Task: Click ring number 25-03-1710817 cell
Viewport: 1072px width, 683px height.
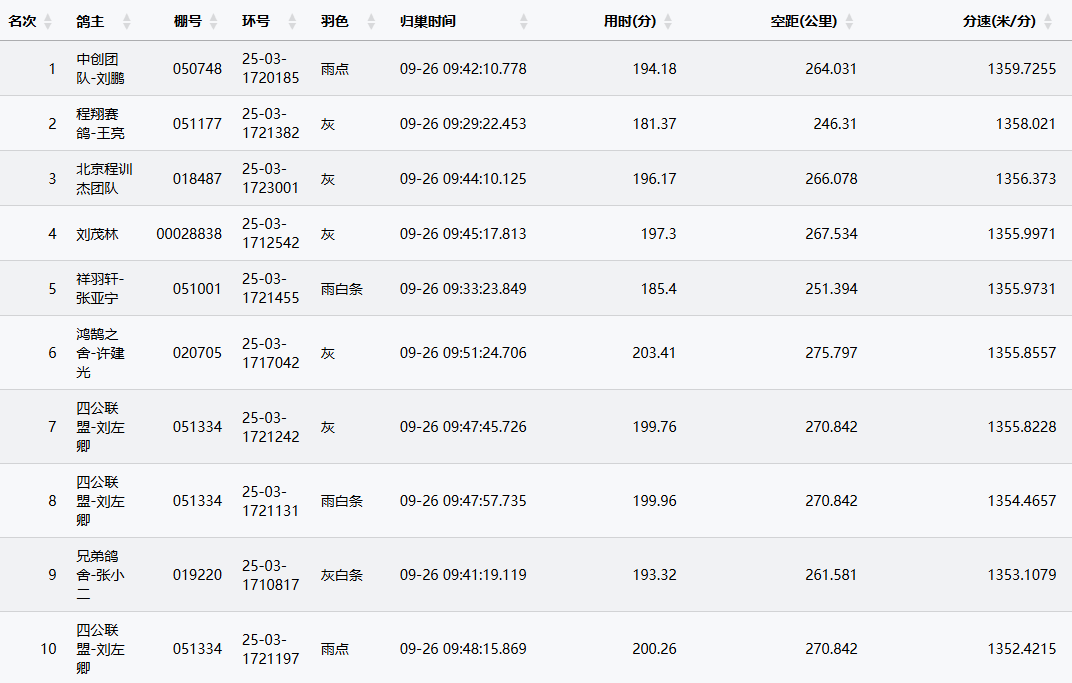Action: tap(270, 575)
